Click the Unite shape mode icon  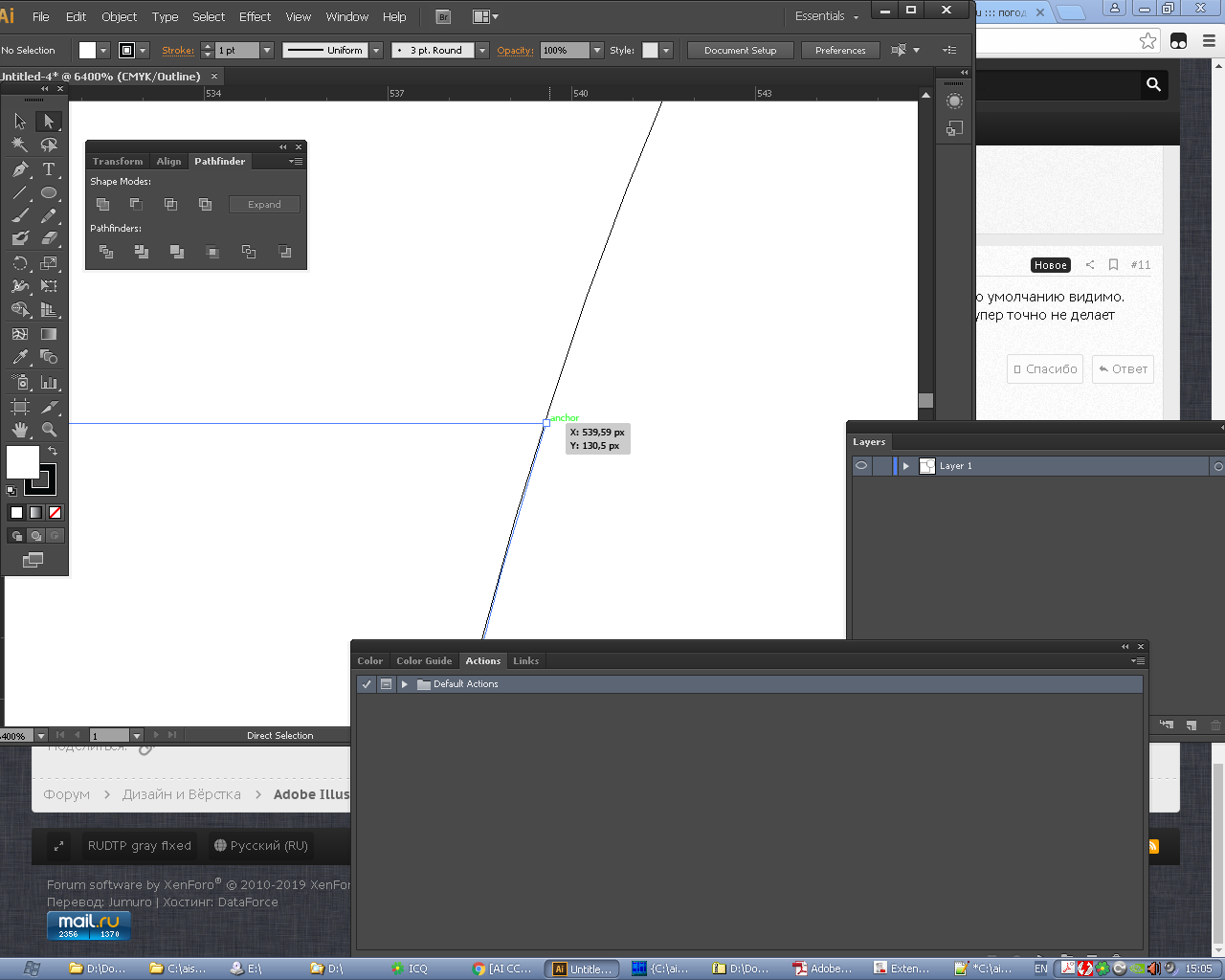pos(102,204)
